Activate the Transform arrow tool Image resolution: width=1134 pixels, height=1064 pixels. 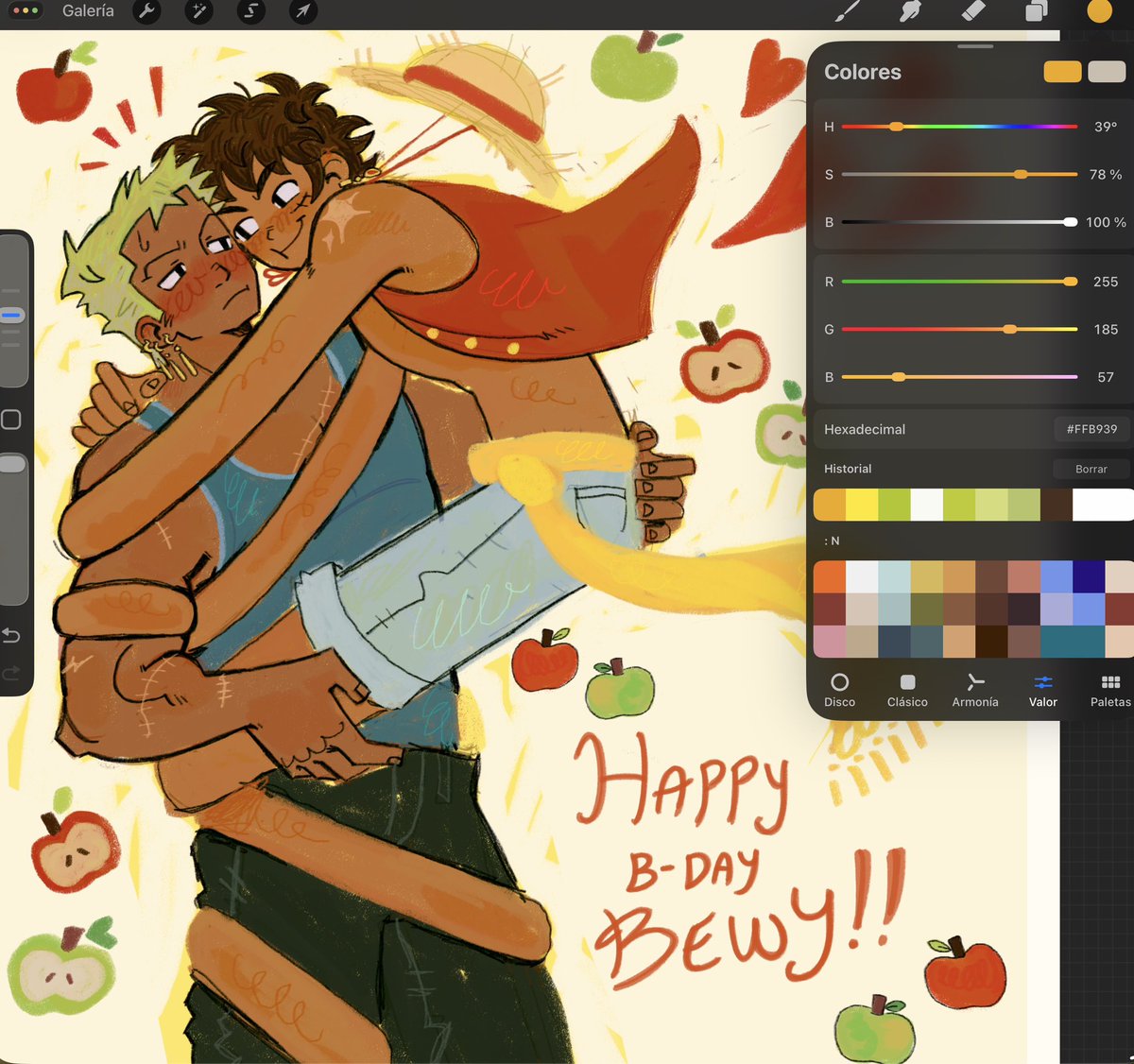302,11
